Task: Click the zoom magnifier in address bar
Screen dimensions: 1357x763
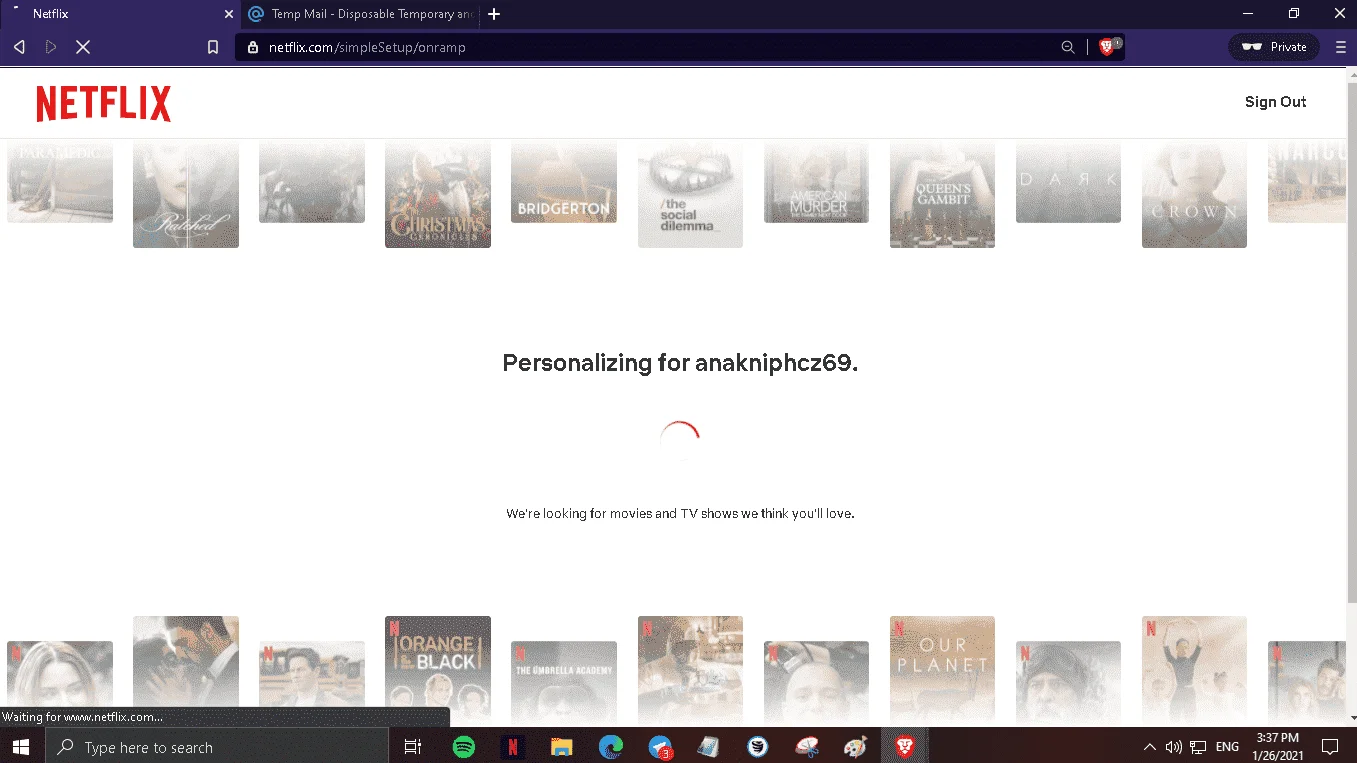Action: [x=1068, y=47]
